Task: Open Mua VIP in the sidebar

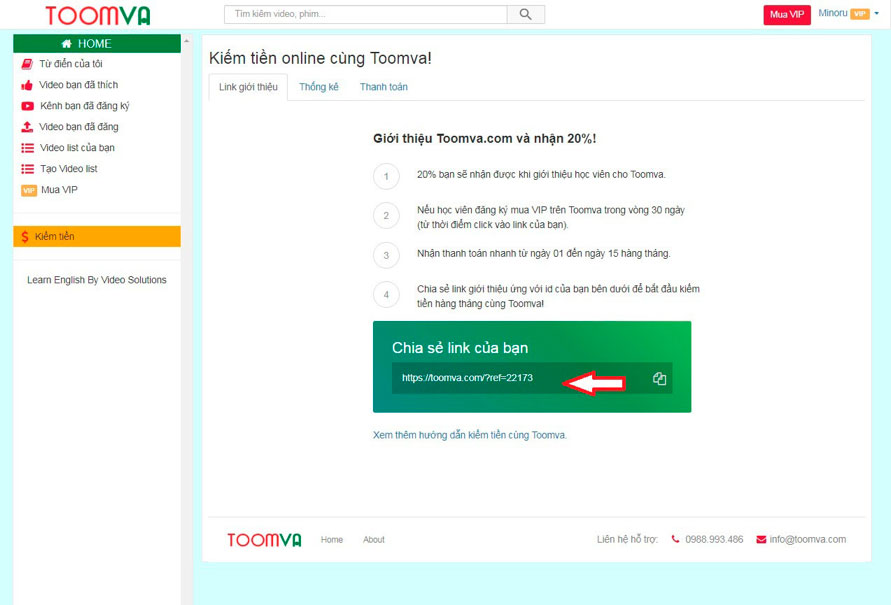Action: [59, 190]
